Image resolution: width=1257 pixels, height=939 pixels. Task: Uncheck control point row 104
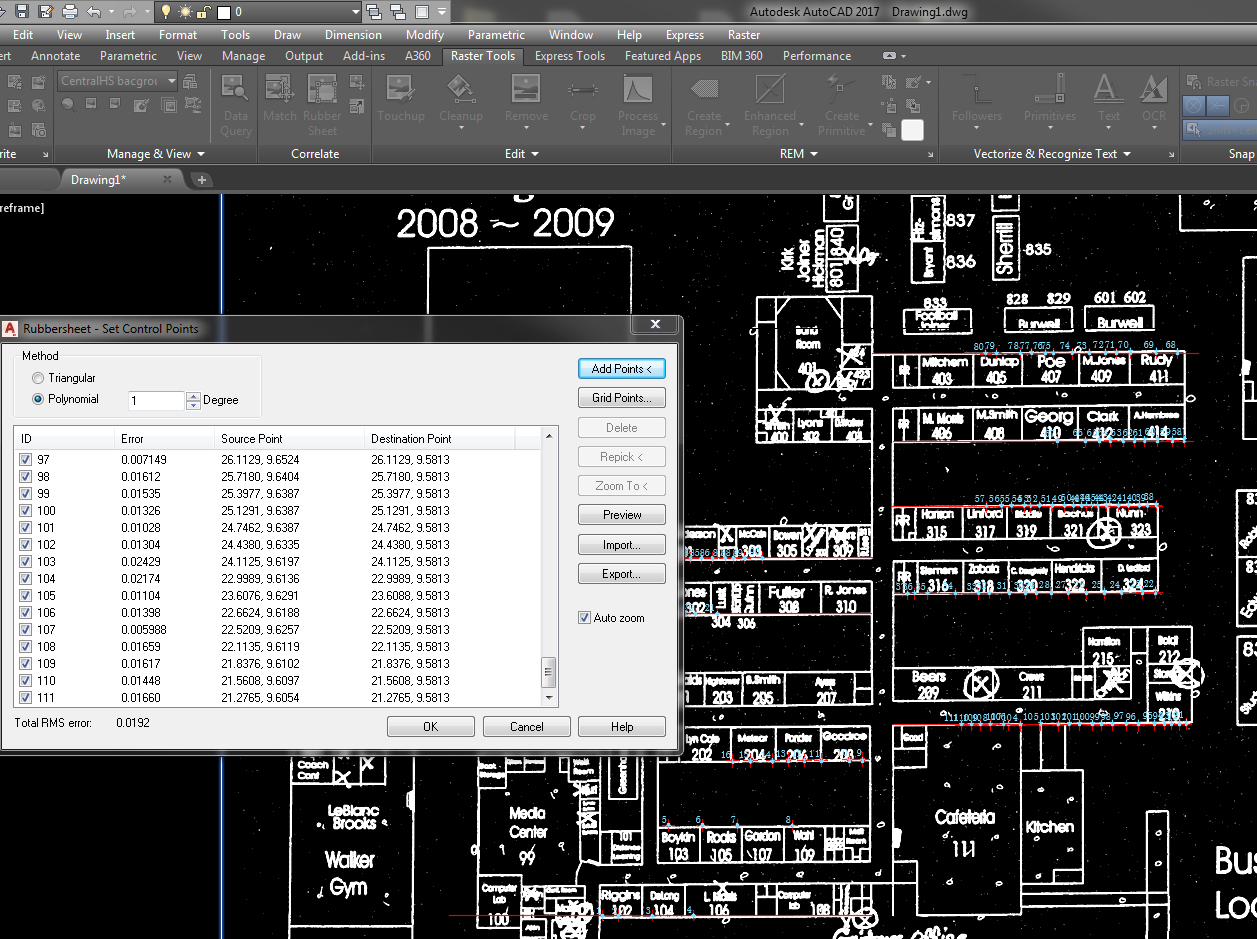coord(25,579)
